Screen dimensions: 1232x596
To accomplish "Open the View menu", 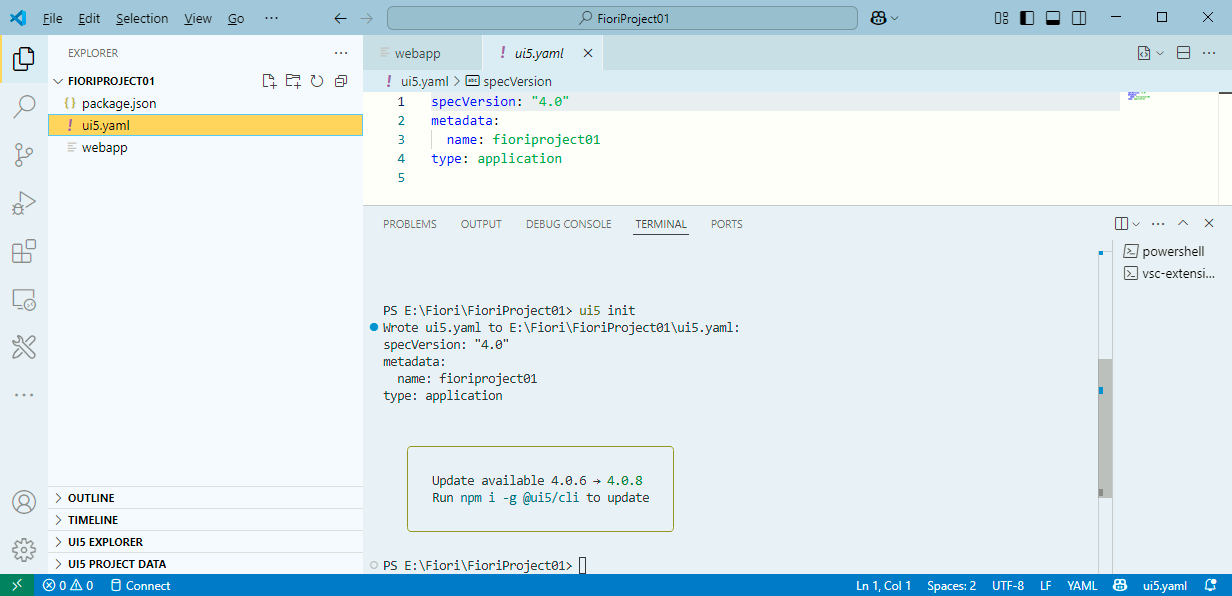I will pyautogui.click(x=198, y=18).
